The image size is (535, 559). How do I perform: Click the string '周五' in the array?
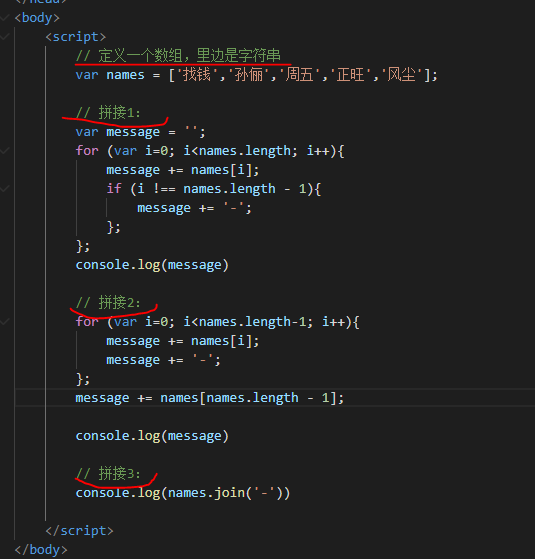coord(299,75)
